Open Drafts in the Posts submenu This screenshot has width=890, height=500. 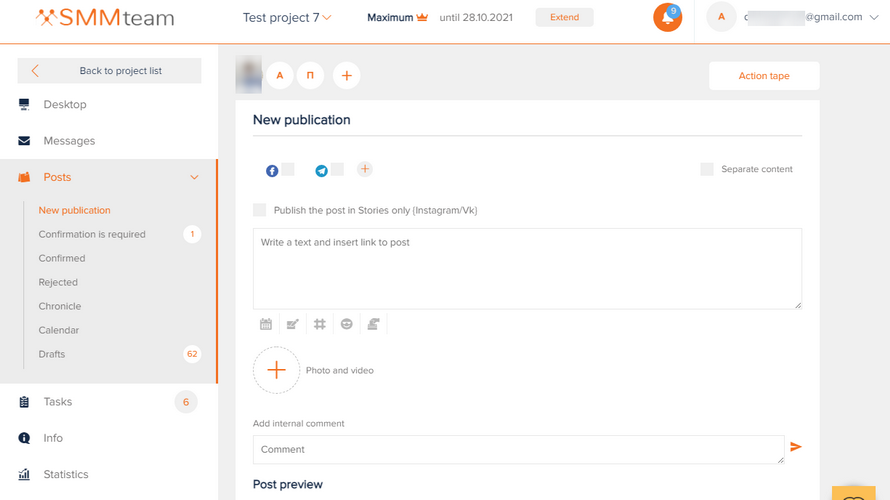point(52,354)
